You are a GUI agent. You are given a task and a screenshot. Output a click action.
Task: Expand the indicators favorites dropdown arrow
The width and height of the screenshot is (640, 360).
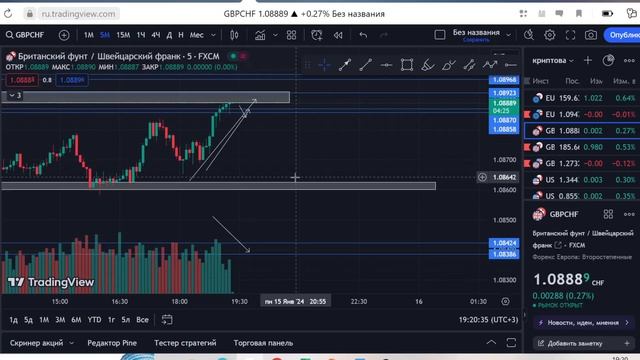275,36
